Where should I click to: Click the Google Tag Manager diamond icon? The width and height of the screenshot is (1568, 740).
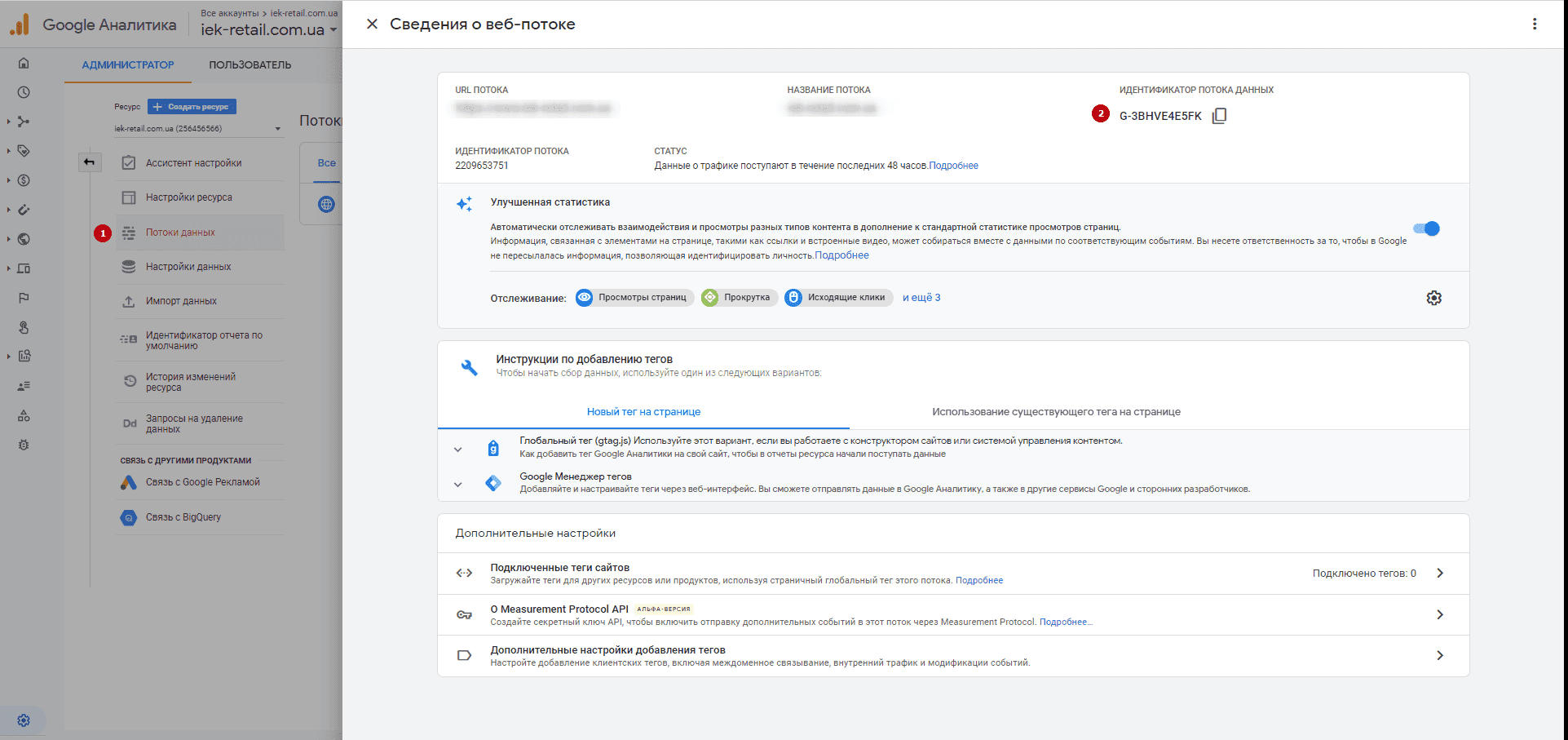493,483
